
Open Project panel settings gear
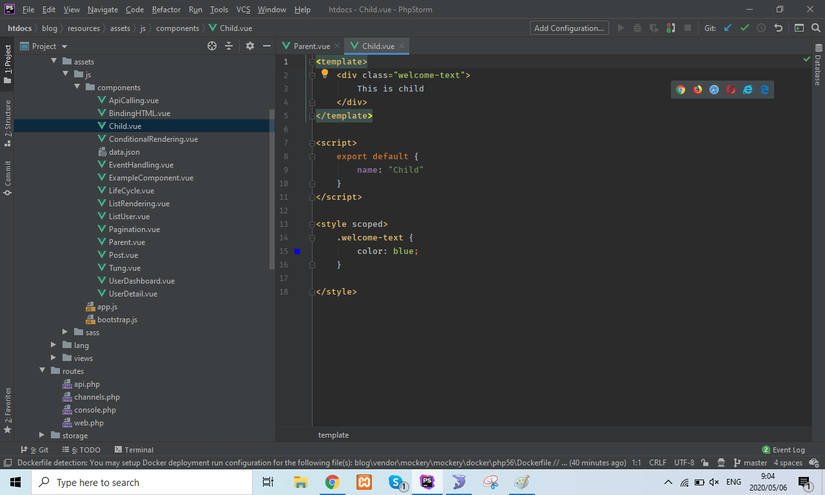tap(250, 46)
